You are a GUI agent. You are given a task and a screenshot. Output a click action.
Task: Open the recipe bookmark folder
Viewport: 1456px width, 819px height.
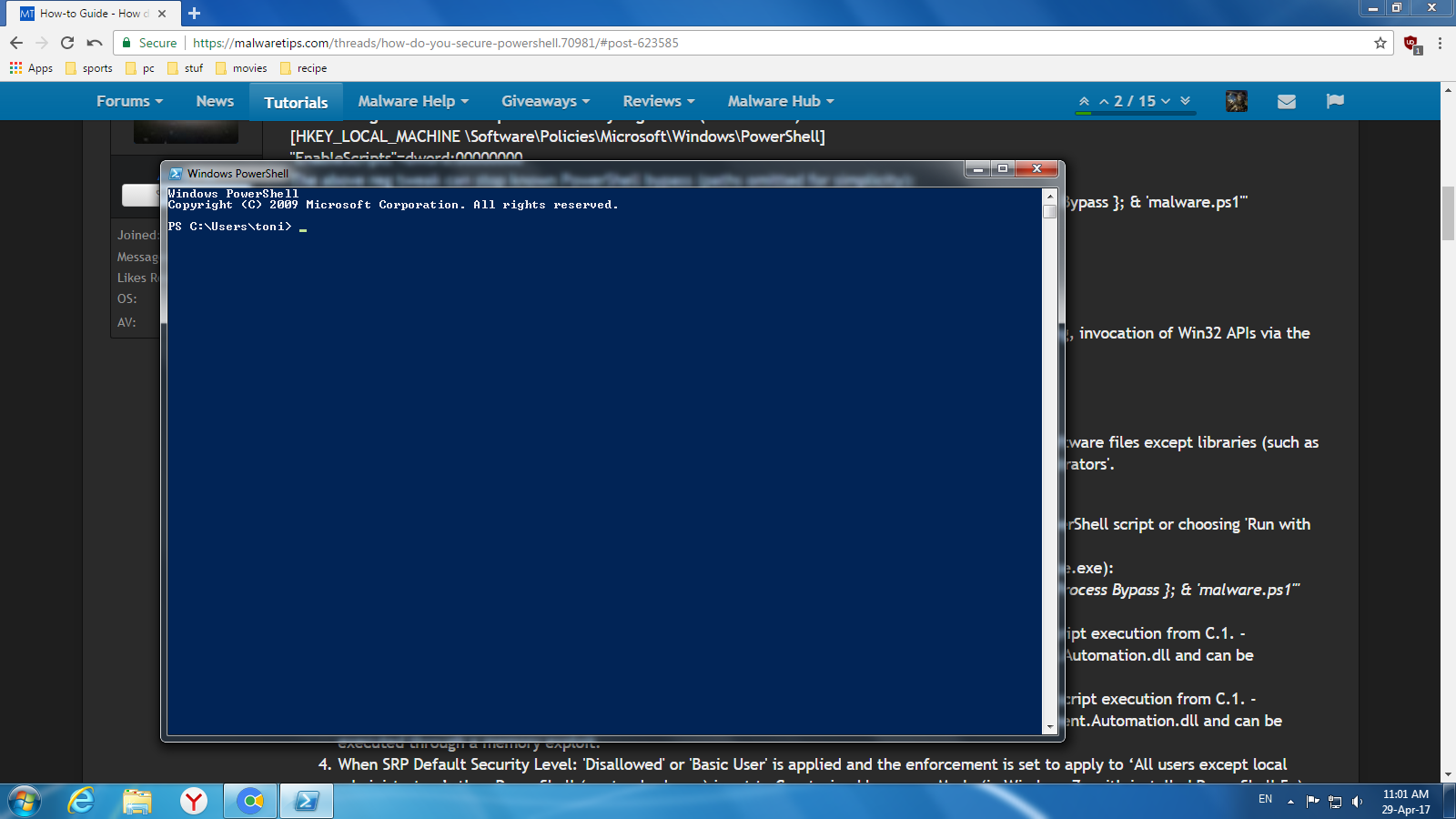tap(304, 68)
